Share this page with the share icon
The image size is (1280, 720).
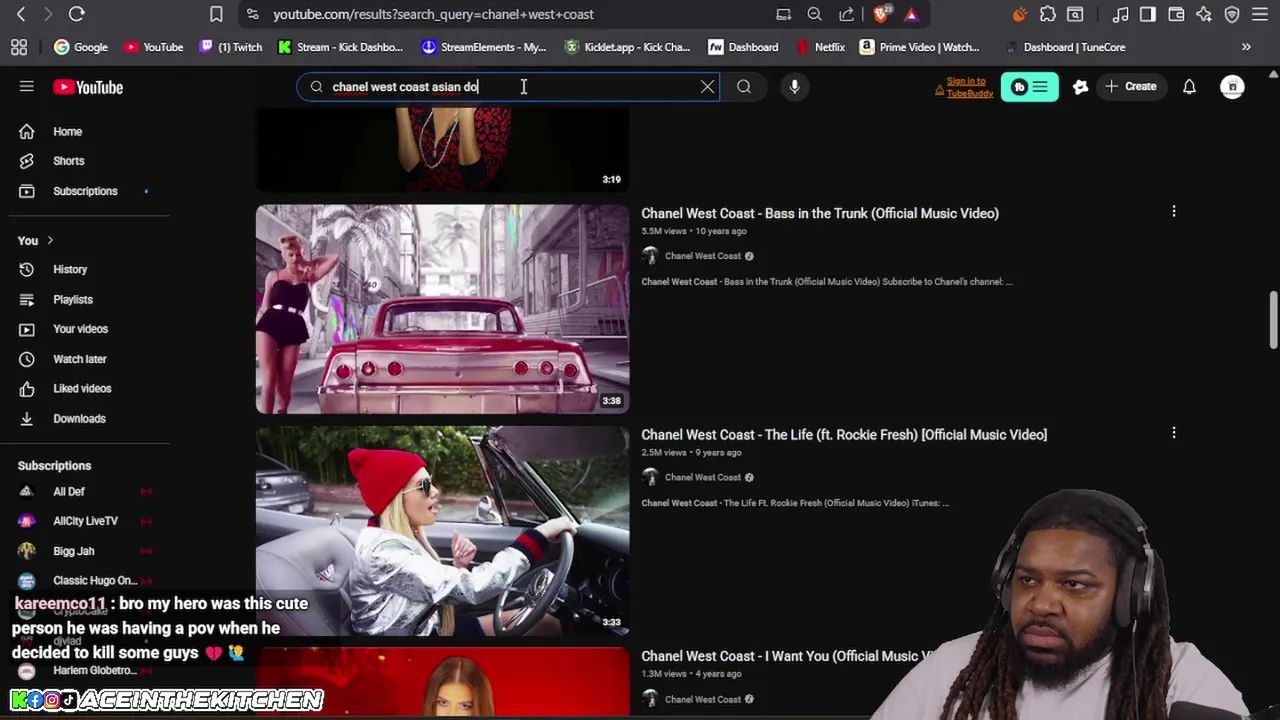pos(847,14)
